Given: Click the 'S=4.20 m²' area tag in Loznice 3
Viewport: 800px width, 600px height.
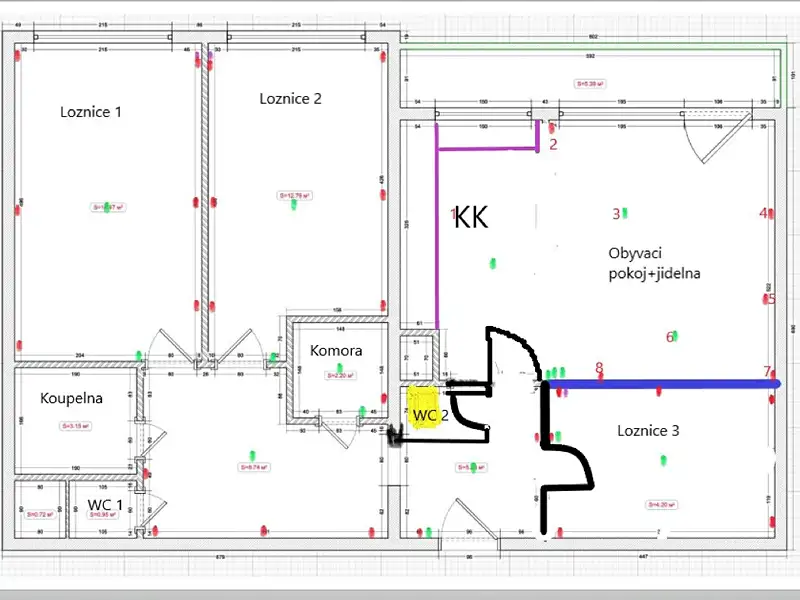Looking at the screenshot, I should pyautogui.click(x=662, y=505).
